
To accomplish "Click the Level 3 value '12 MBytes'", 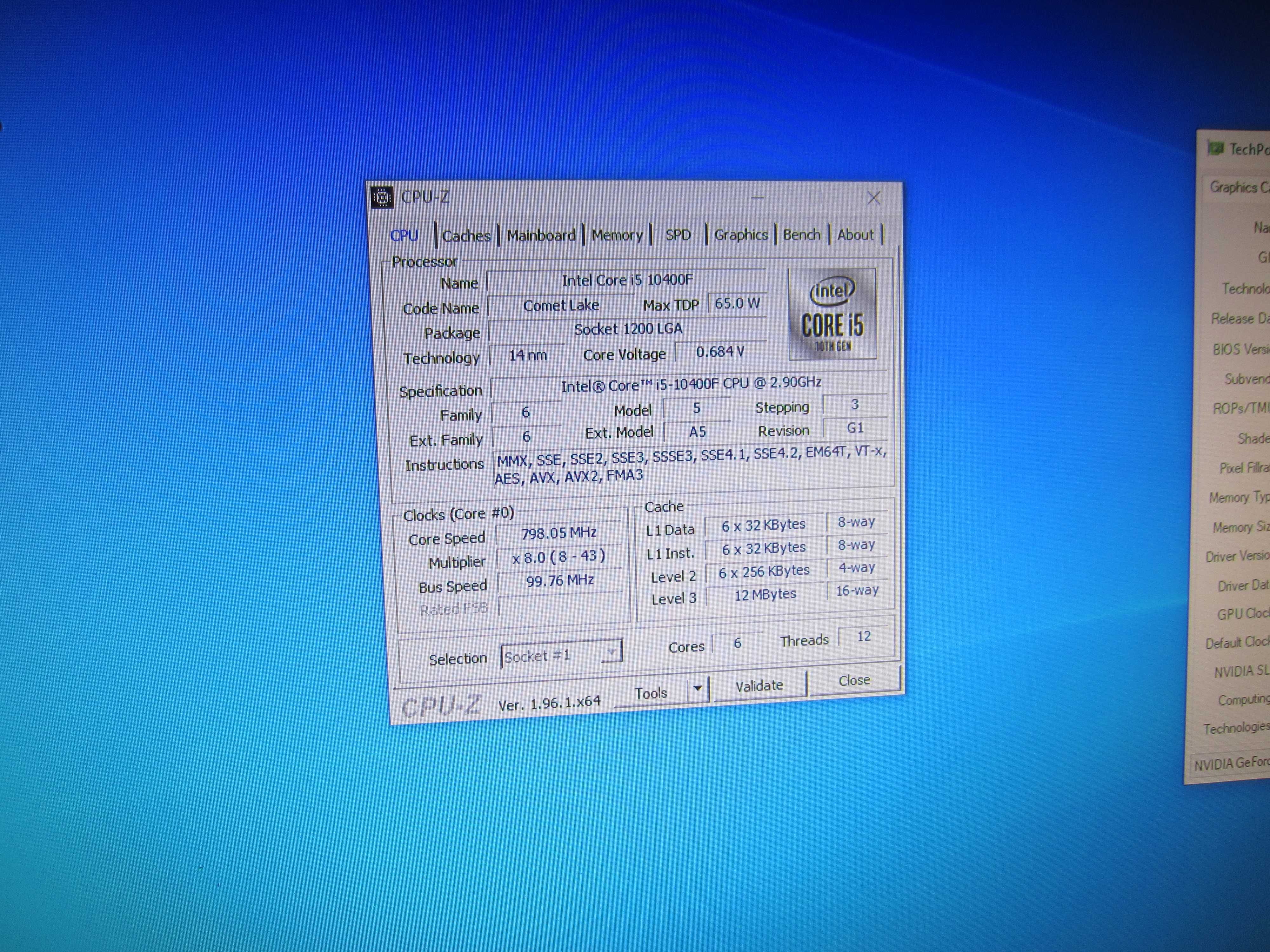I will [x=765, y=594].
